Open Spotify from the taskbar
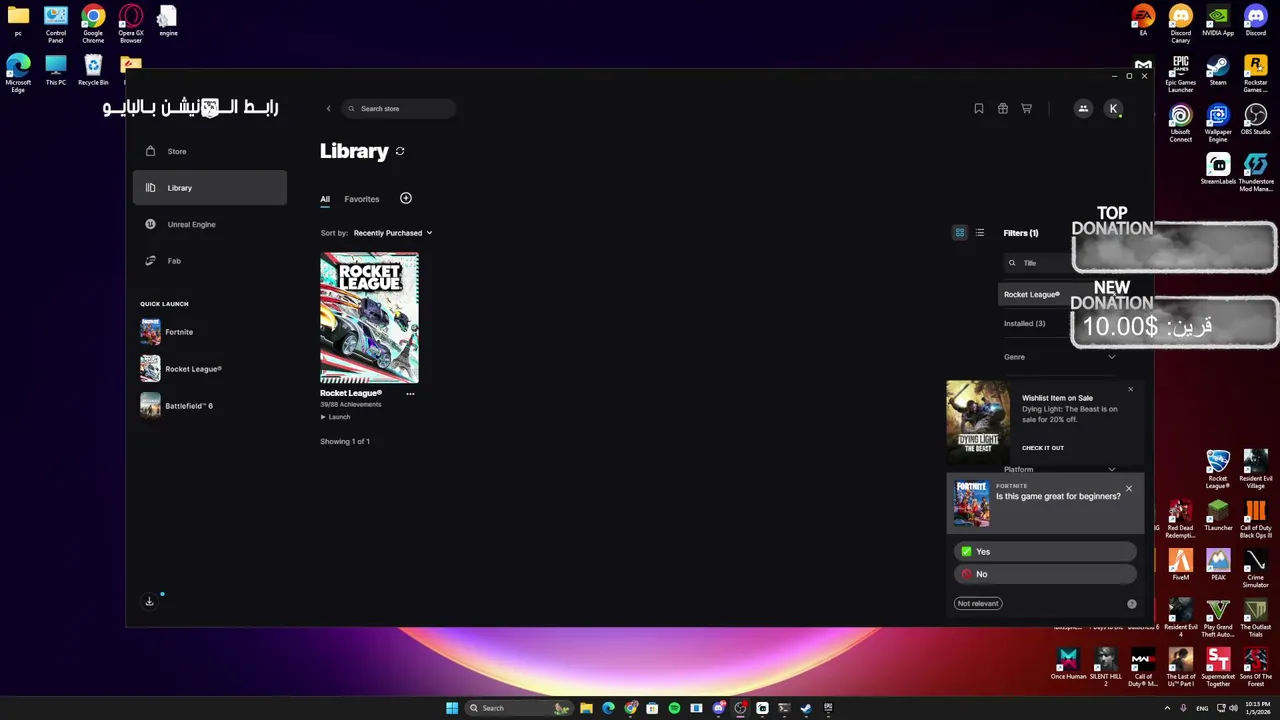This screenshot has height=720, width=1280. pos(674,708)
